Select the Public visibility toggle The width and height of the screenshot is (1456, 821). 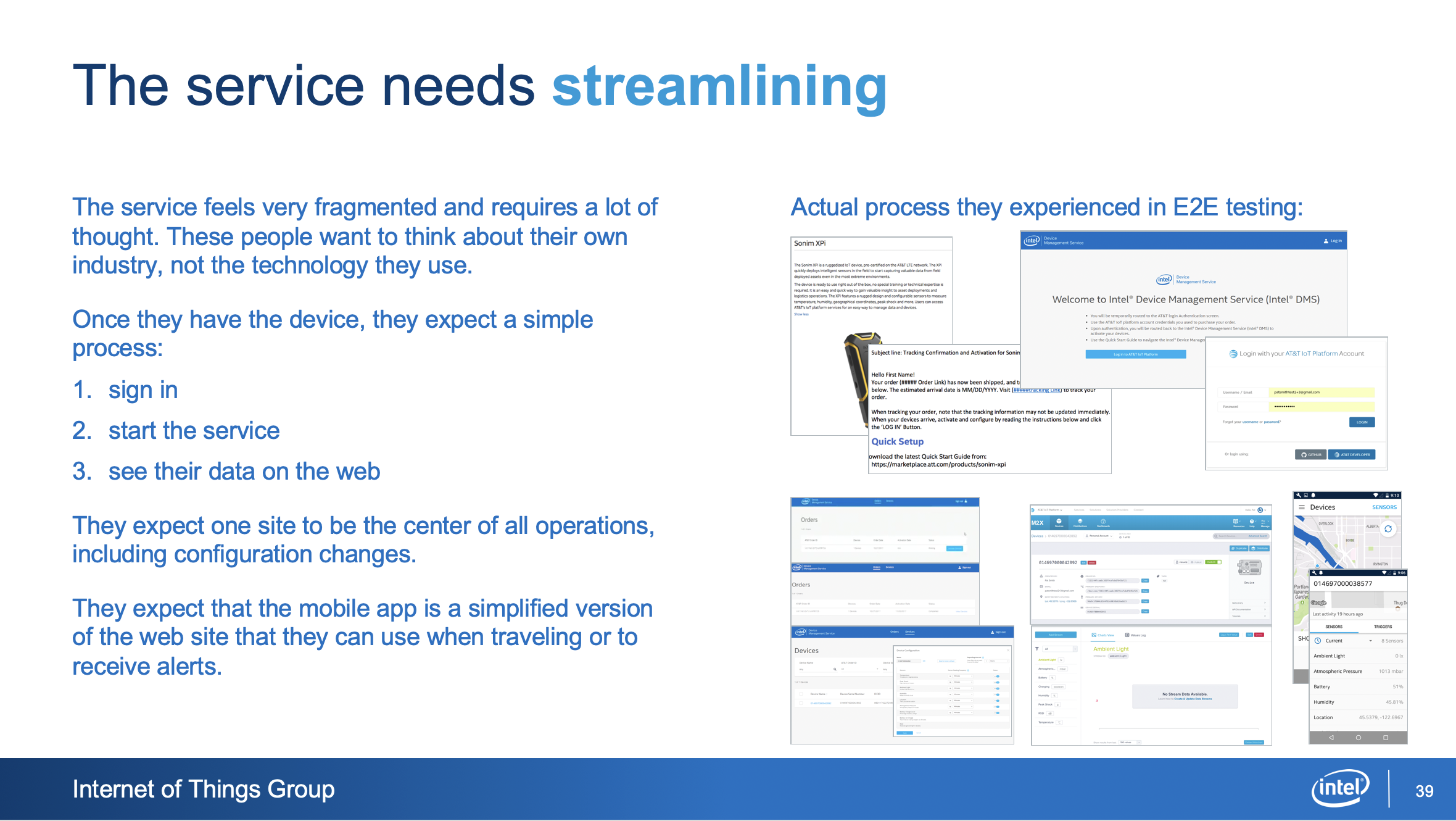pyautogui.click(x=1196, y=562)
